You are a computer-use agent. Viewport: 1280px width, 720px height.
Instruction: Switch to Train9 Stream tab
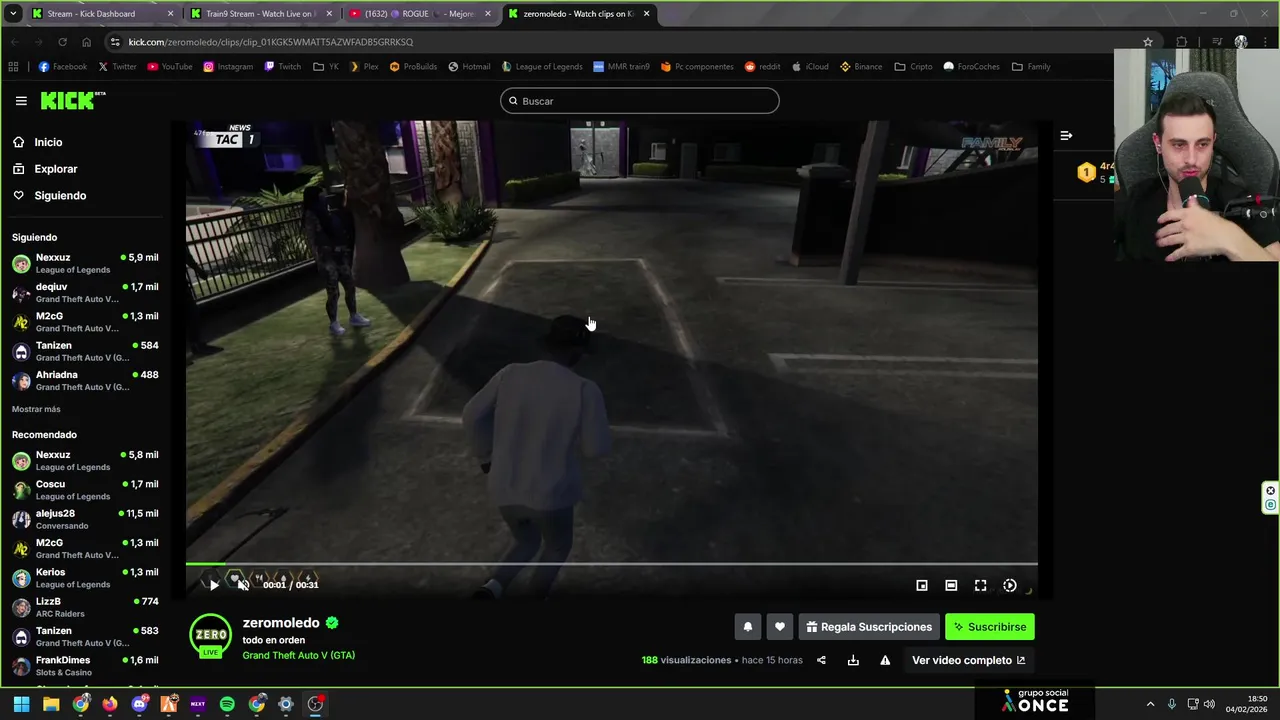click(x=260, y=14)
